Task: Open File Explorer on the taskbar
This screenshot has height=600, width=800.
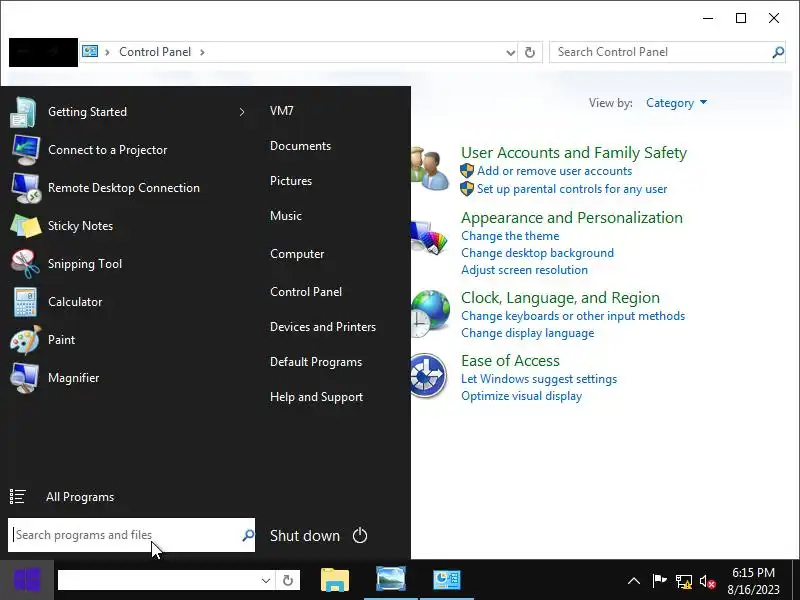Action: 335,580
